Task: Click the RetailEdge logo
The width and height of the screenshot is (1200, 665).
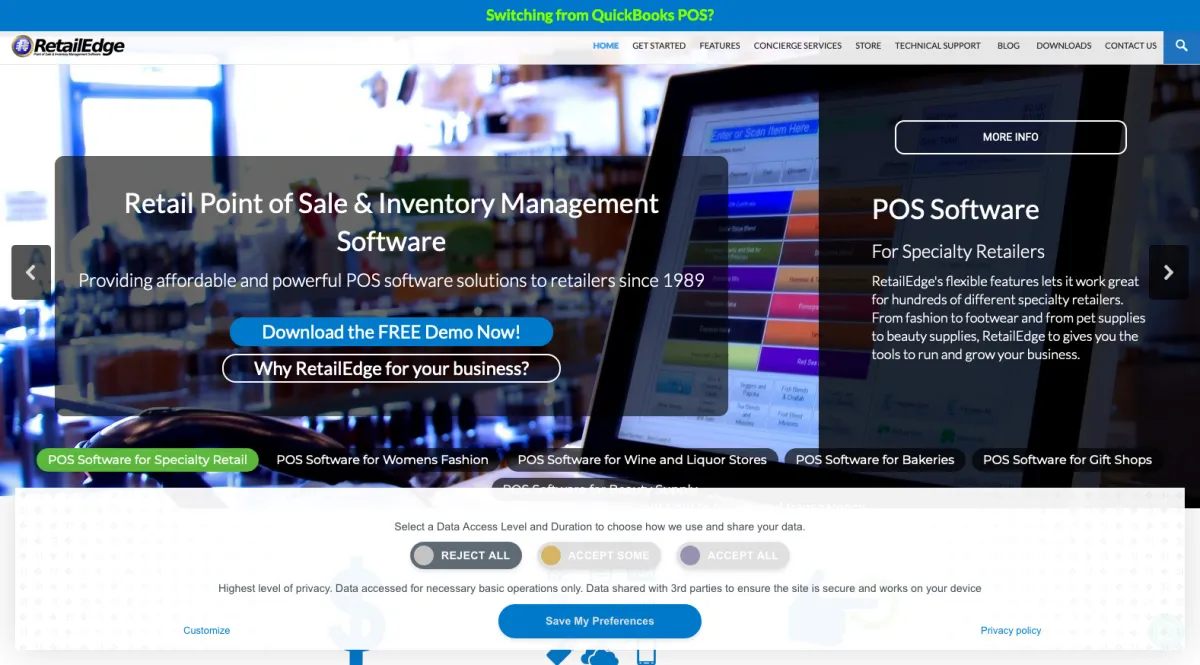Action: point(68,46)
